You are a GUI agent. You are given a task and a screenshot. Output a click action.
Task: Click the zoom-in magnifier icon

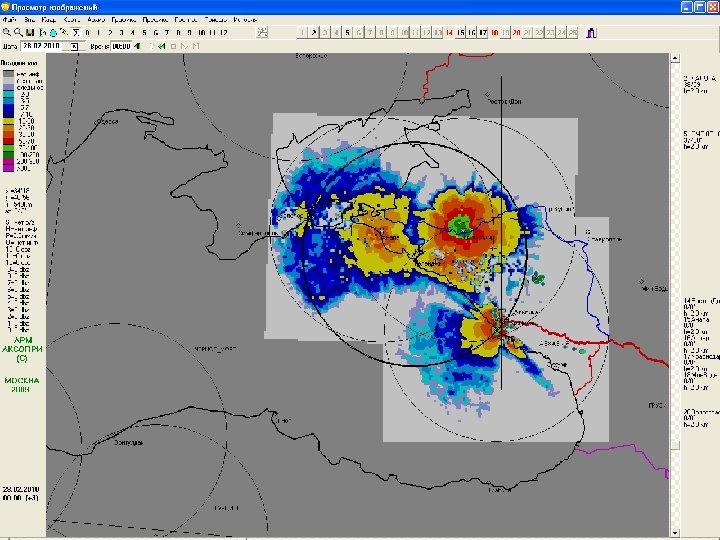click(x=6, y=33)
